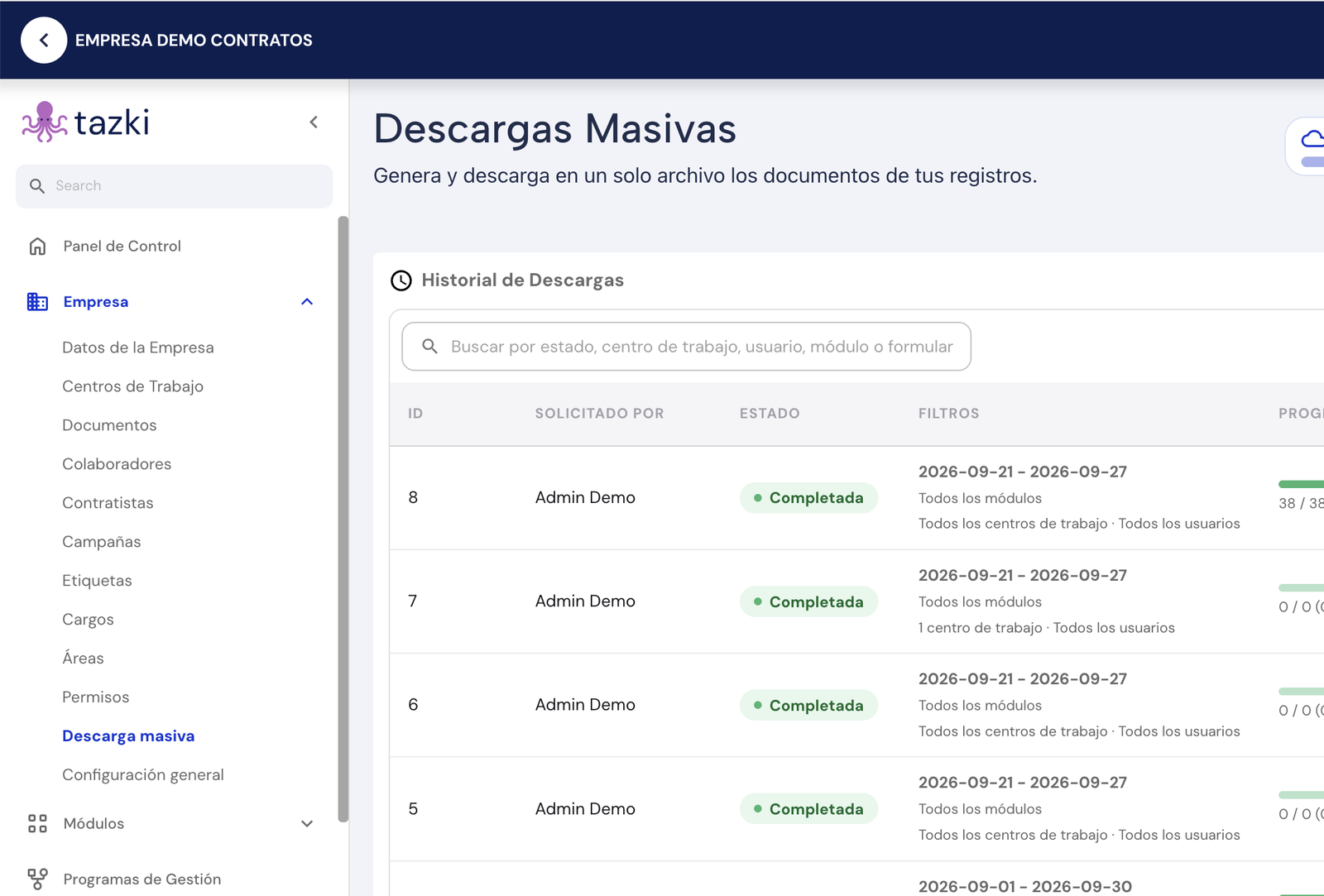The width and height of the screenshot is (1324, 896).
Task: Open Programas de Gestión
Action: [x=142, y=879]
